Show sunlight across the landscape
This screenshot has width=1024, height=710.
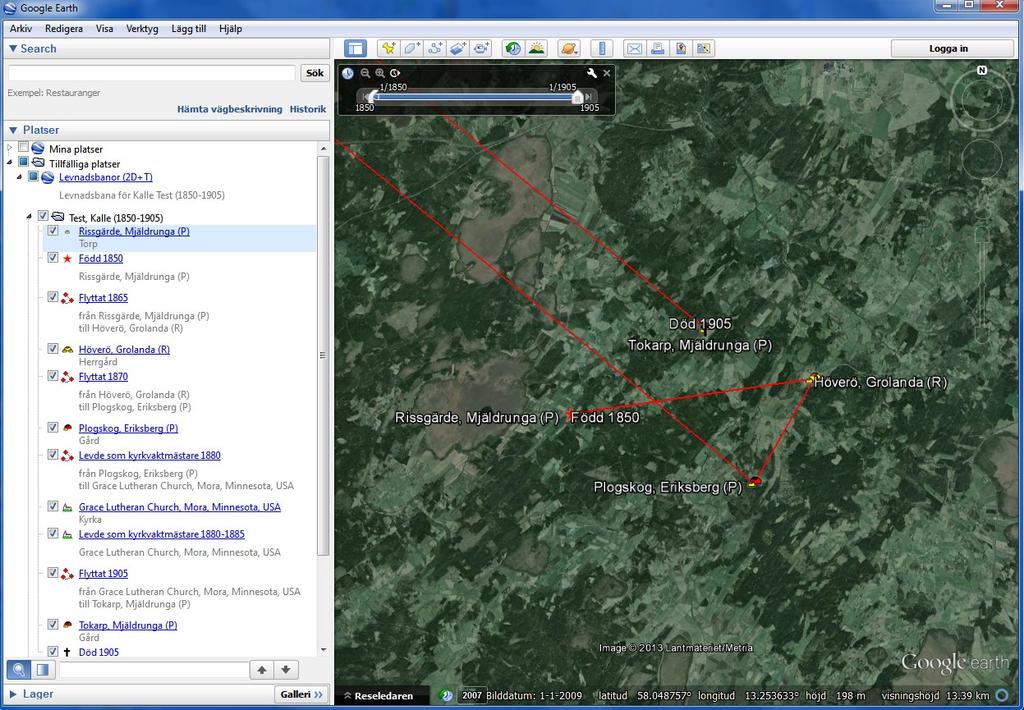(x=537, y=48)
